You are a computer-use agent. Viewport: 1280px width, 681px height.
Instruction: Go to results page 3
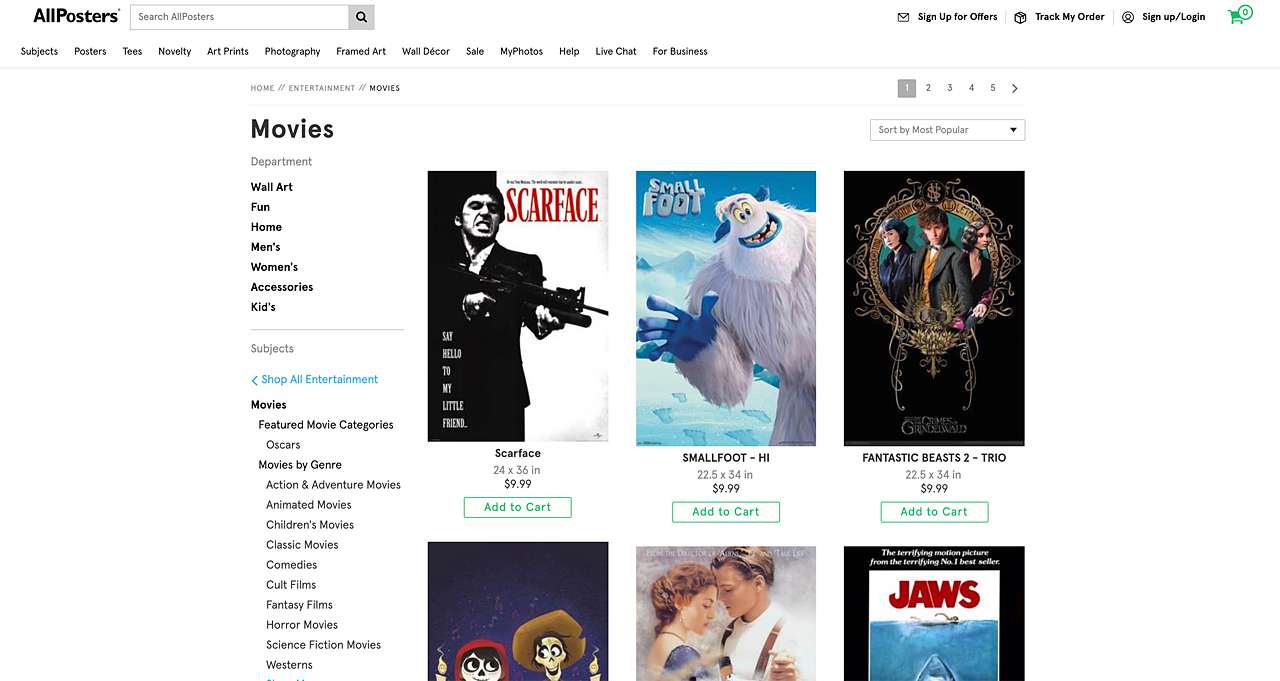point(949,88)
